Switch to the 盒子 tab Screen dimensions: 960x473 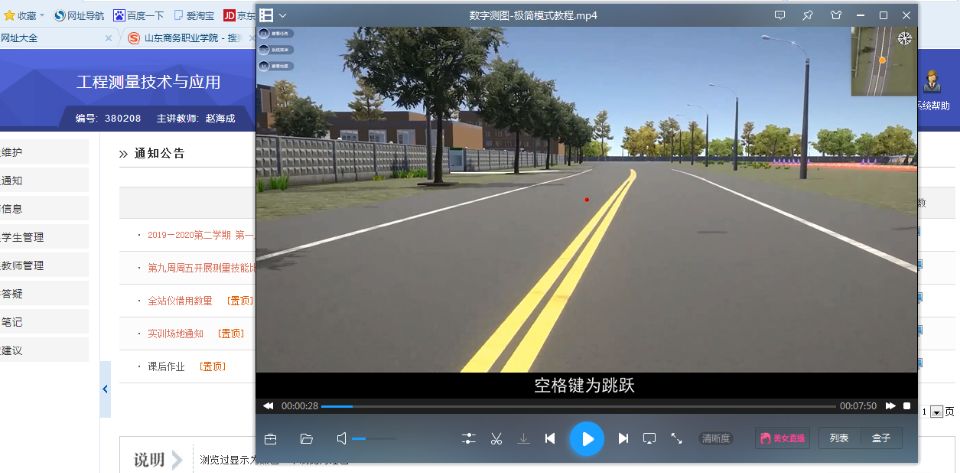tap(881, 438)
